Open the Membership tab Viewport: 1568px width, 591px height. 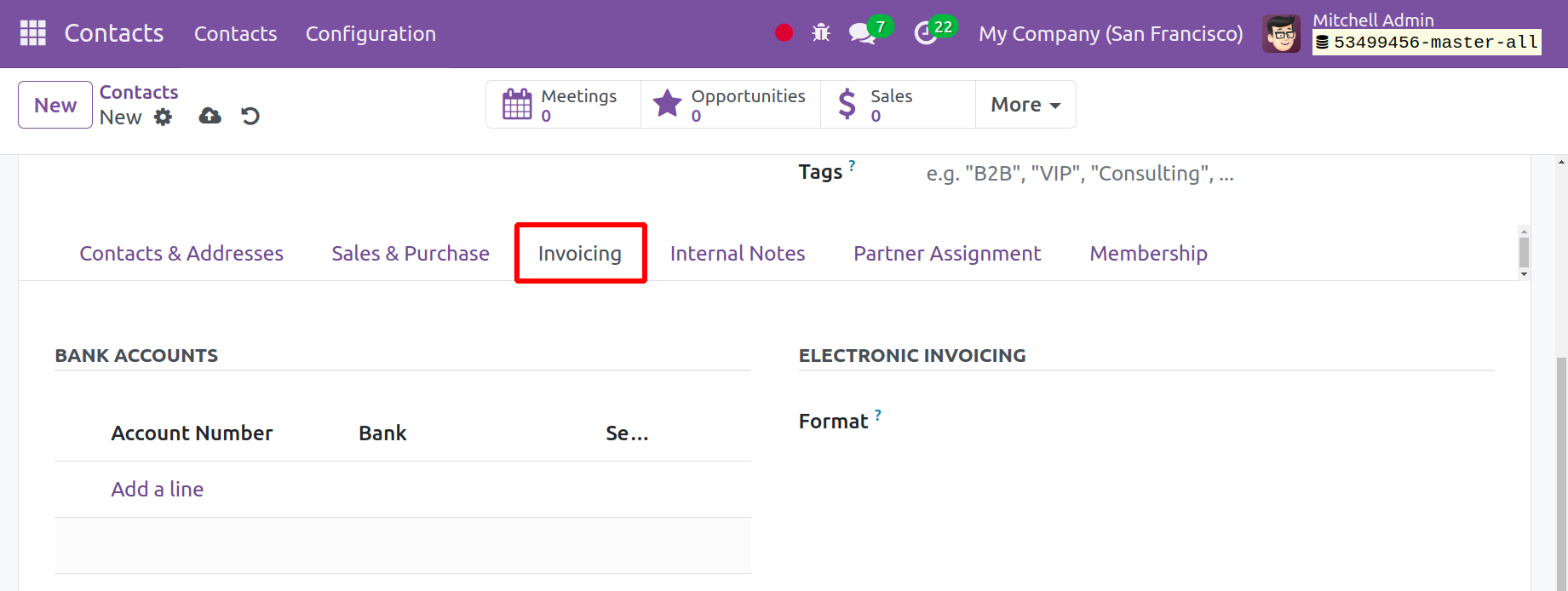click(x=1148, y=254)
